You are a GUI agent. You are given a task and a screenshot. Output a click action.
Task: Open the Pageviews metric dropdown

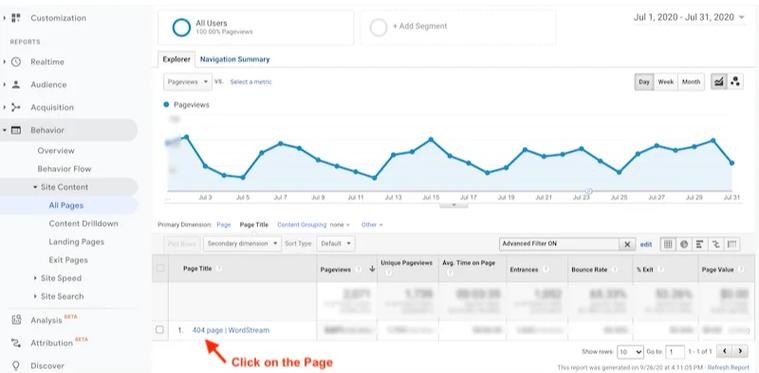click(188, 82)
